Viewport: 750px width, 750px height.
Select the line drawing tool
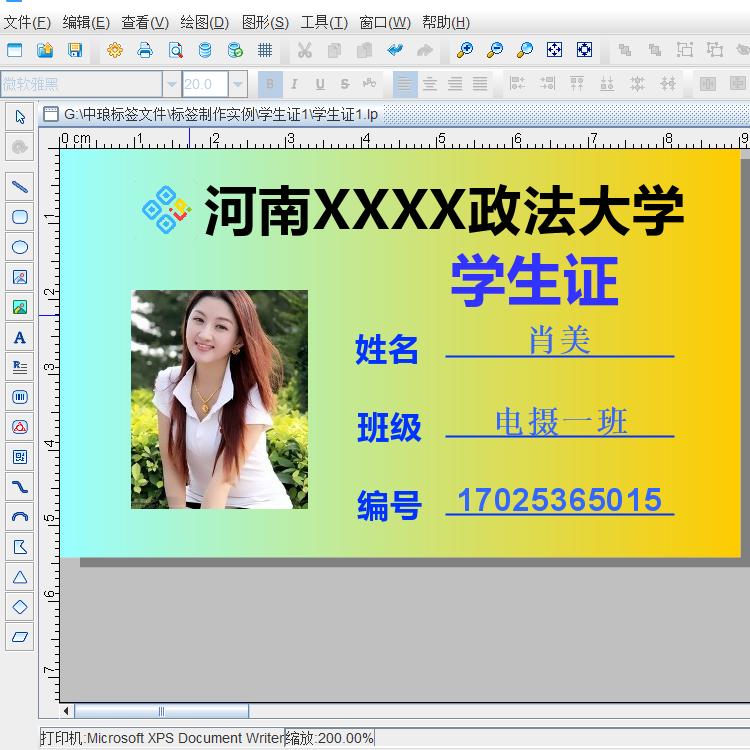tap(19, 187)
